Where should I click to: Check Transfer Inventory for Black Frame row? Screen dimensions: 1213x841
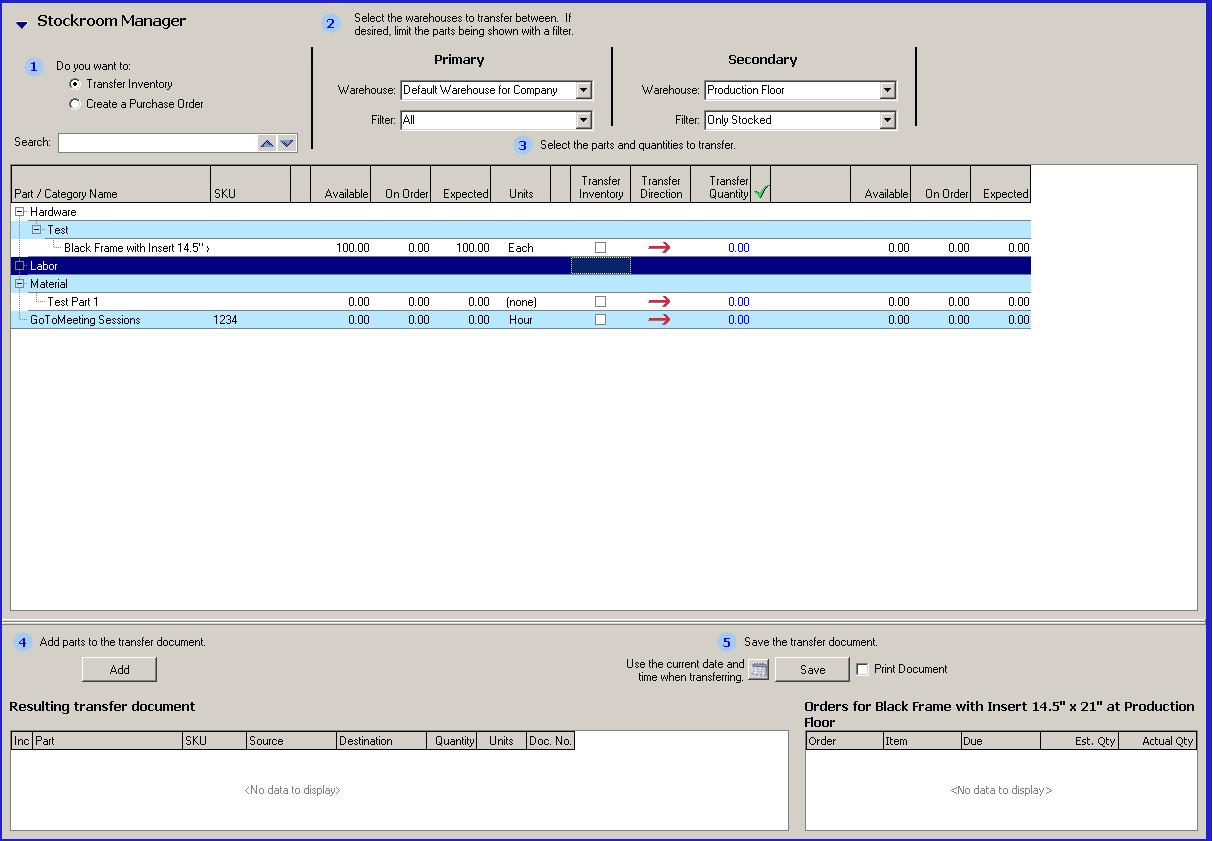pos(600,248)
